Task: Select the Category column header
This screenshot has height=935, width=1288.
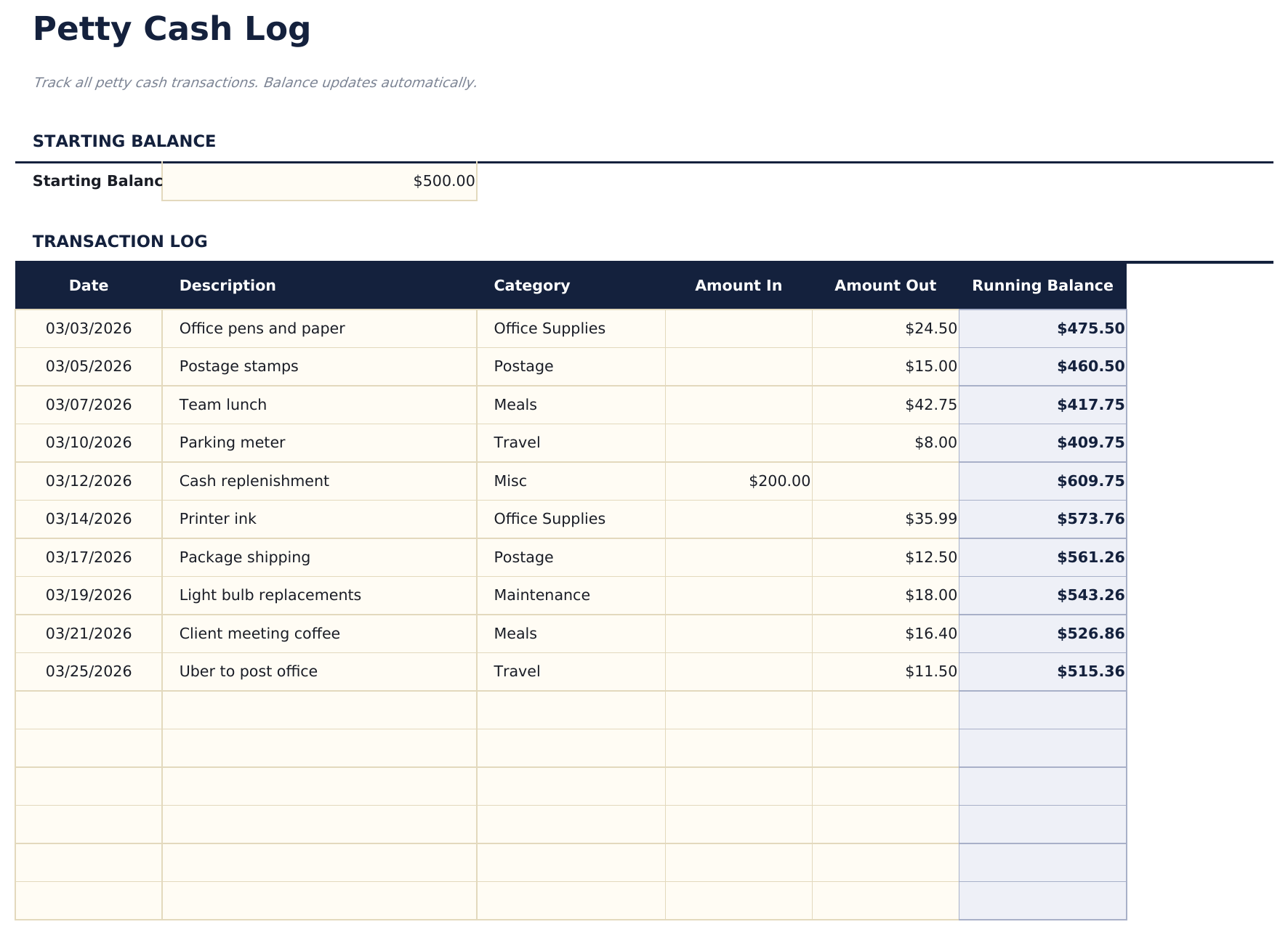Action: point(531,285)
